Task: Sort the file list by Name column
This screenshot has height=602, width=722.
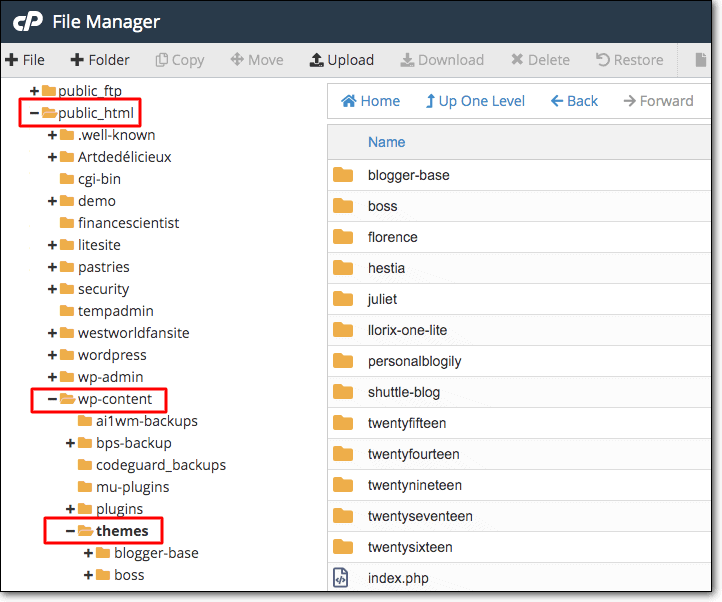Action: coord(386,142)
